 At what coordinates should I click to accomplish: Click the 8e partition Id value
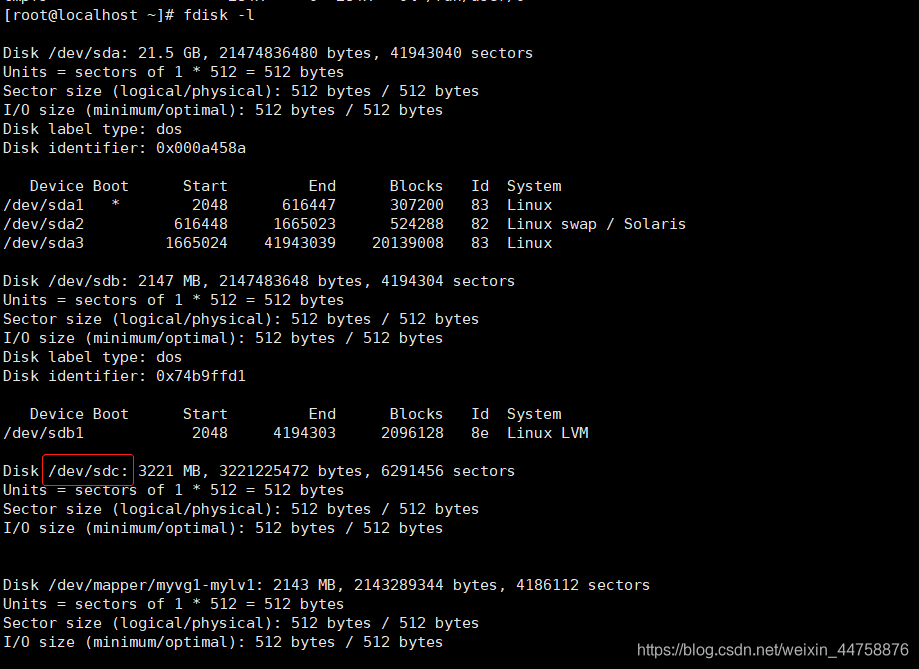coord(480,433)
